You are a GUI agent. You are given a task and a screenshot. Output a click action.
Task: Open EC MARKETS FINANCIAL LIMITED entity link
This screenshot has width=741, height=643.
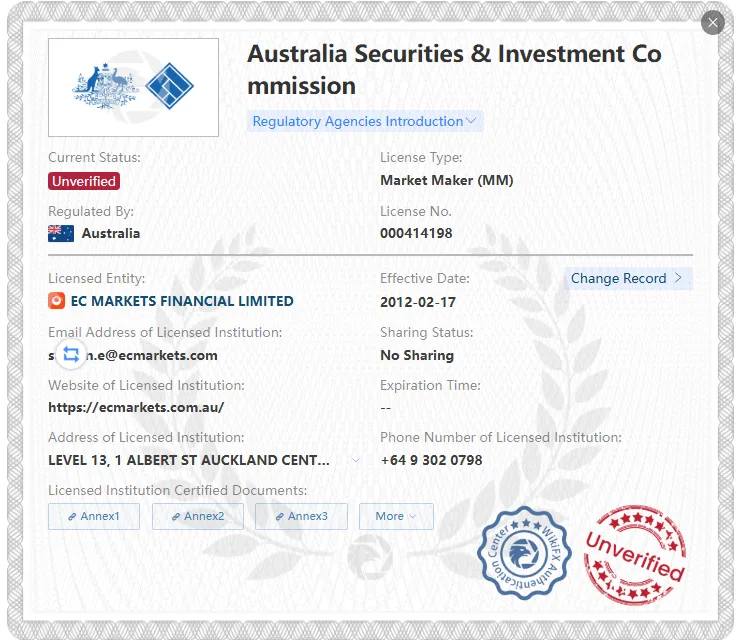coord(182,301)
